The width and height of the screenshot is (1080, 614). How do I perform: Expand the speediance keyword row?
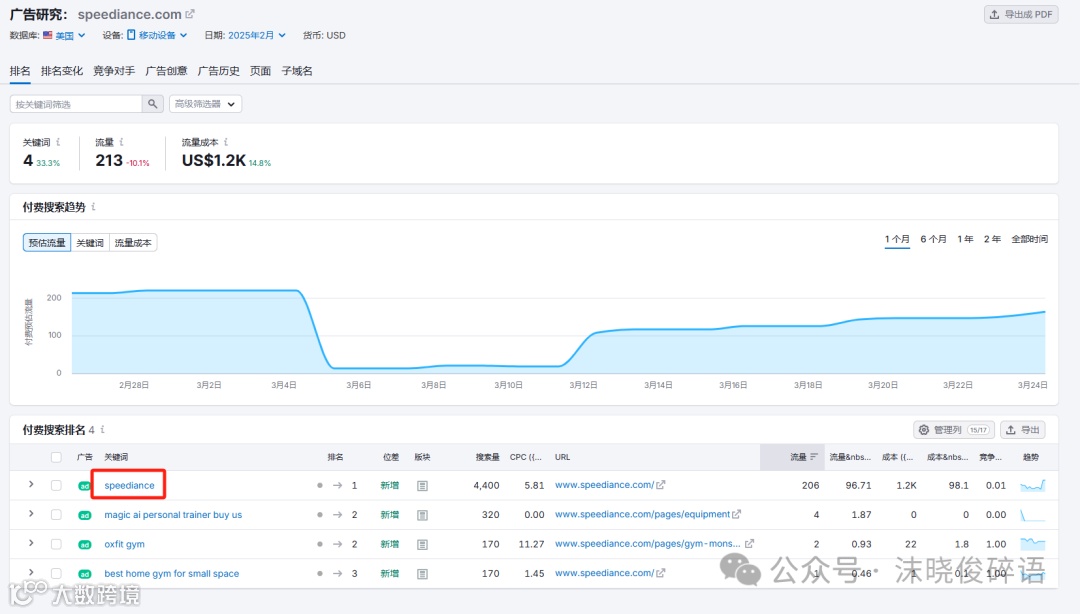coord(31,485)
